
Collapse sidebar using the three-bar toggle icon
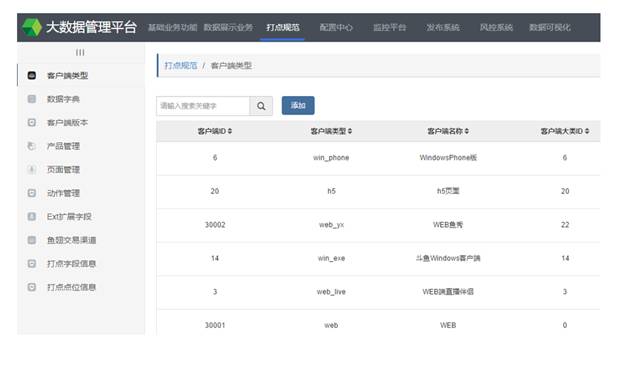[x=80, y=52]
